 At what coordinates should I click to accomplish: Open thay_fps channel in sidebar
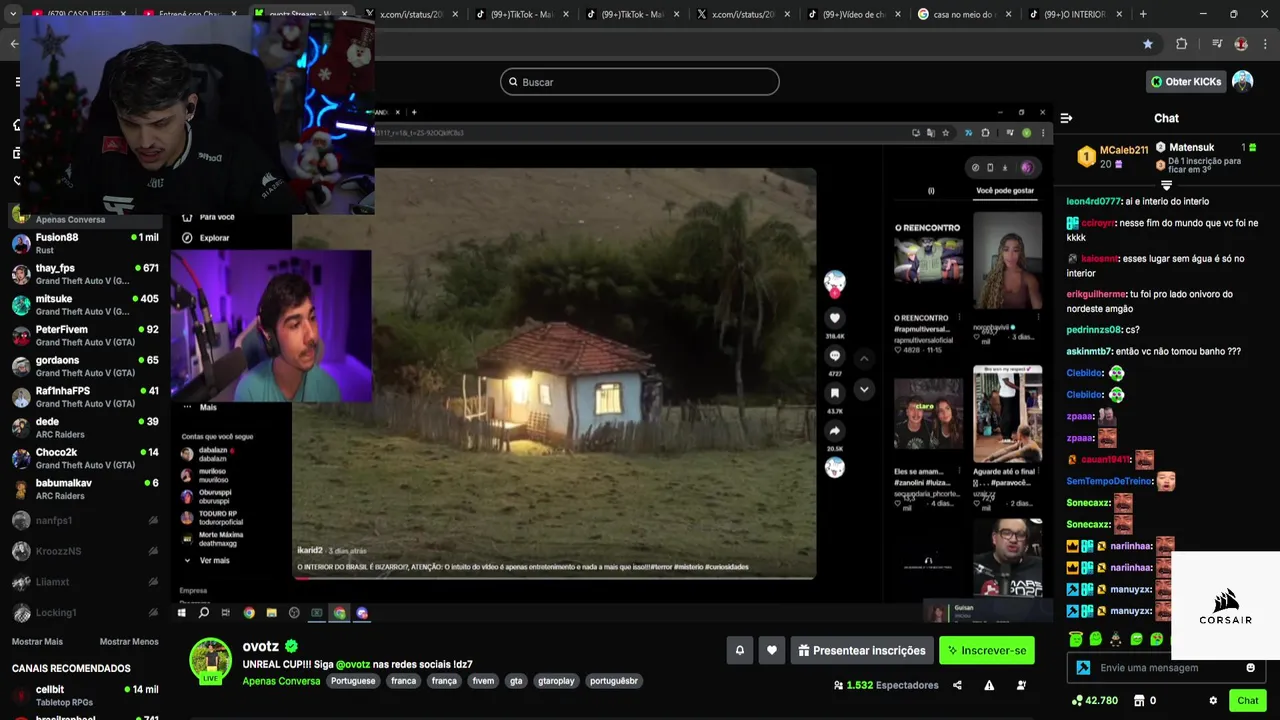point(85,274)
